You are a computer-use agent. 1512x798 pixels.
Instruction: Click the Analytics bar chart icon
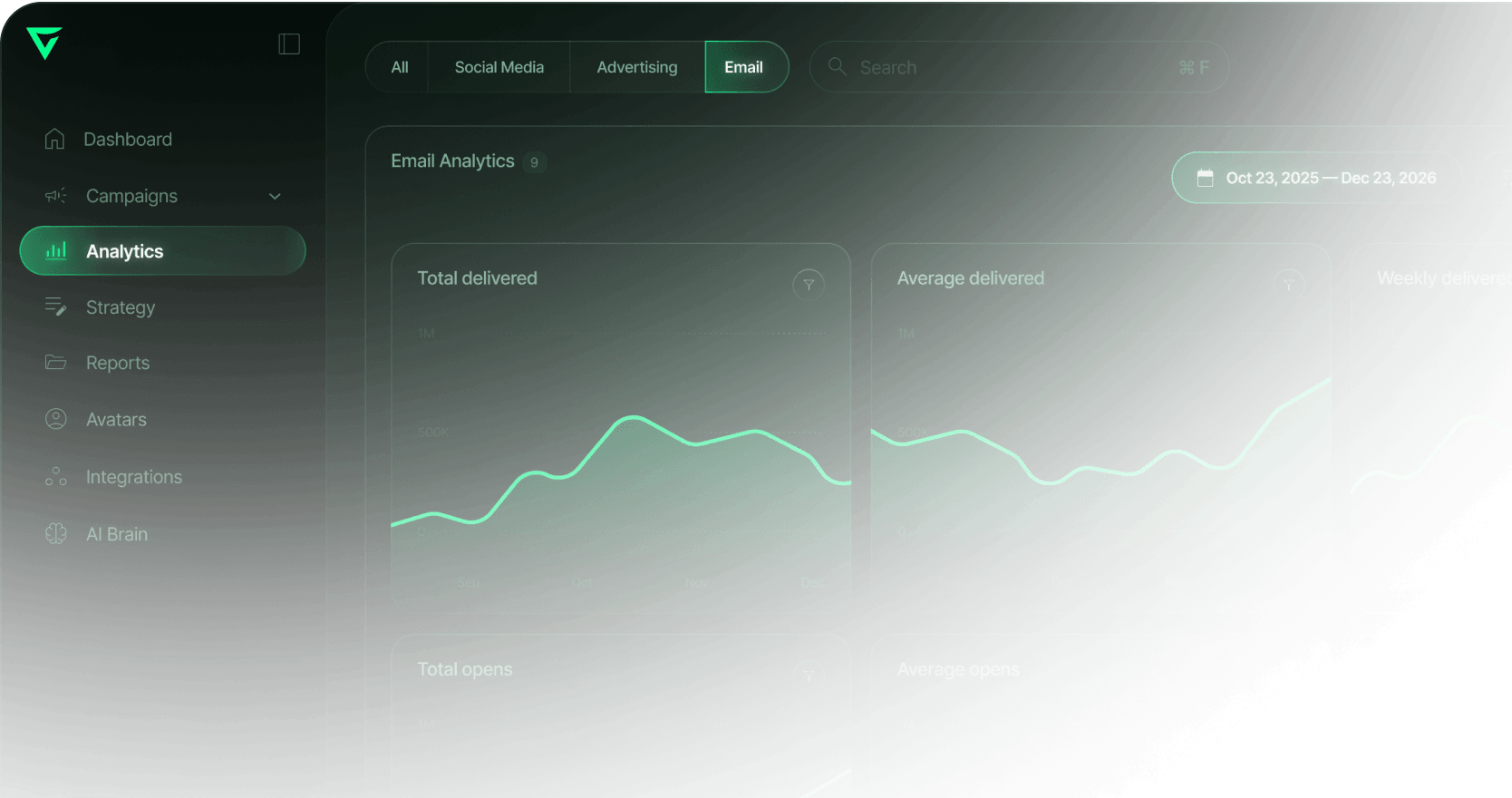tap(56, 250)
